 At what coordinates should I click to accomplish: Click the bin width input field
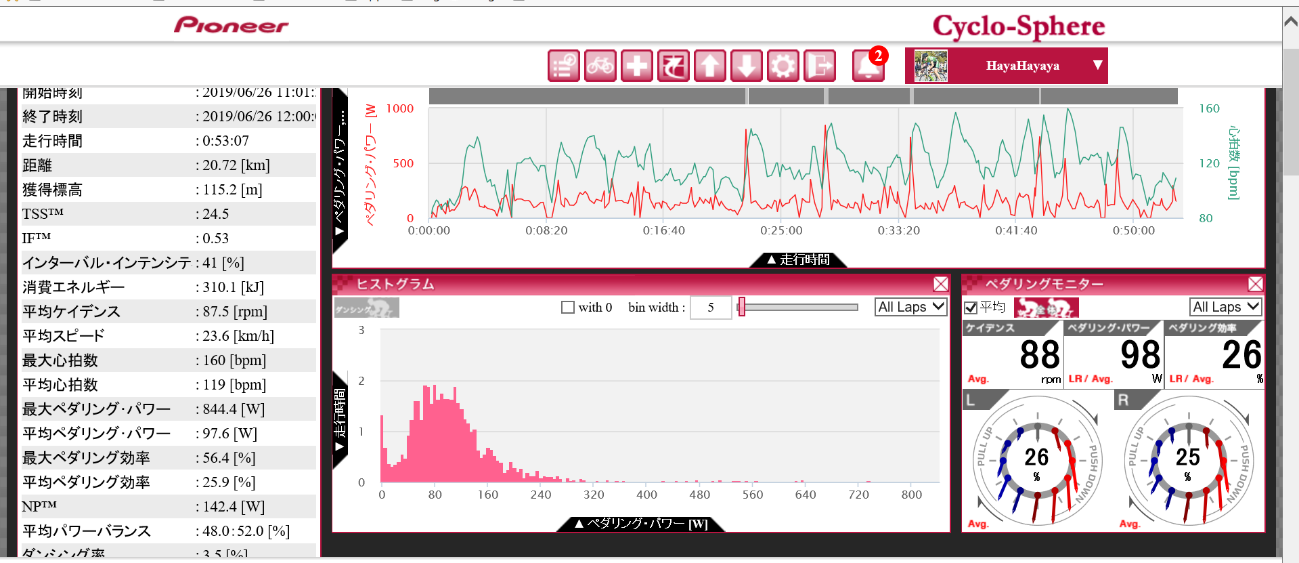pyautogui.click(x=711, y=308)
